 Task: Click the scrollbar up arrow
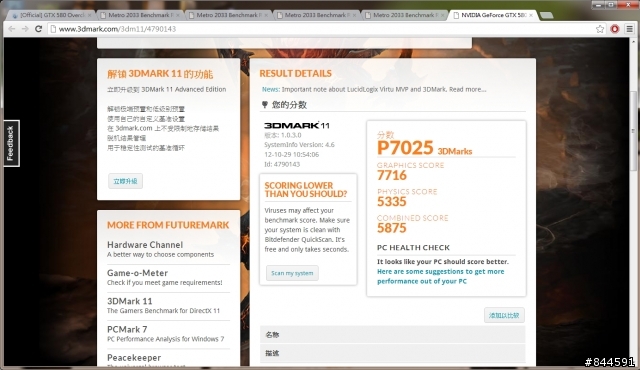coord(633,41)
